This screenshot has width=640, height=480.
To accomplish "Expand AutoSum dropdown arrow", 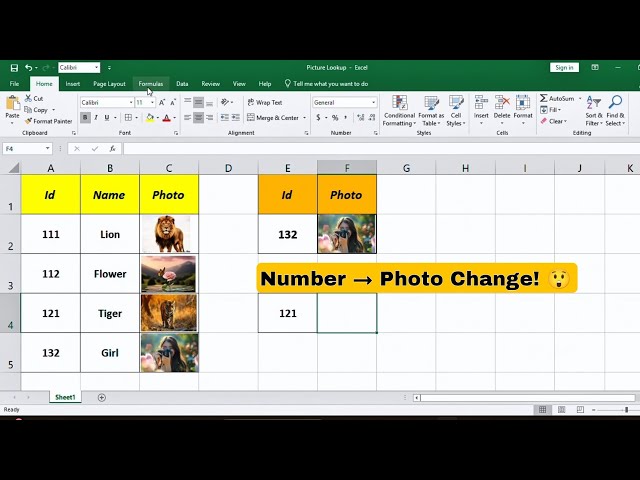I will tap(580, 98).
